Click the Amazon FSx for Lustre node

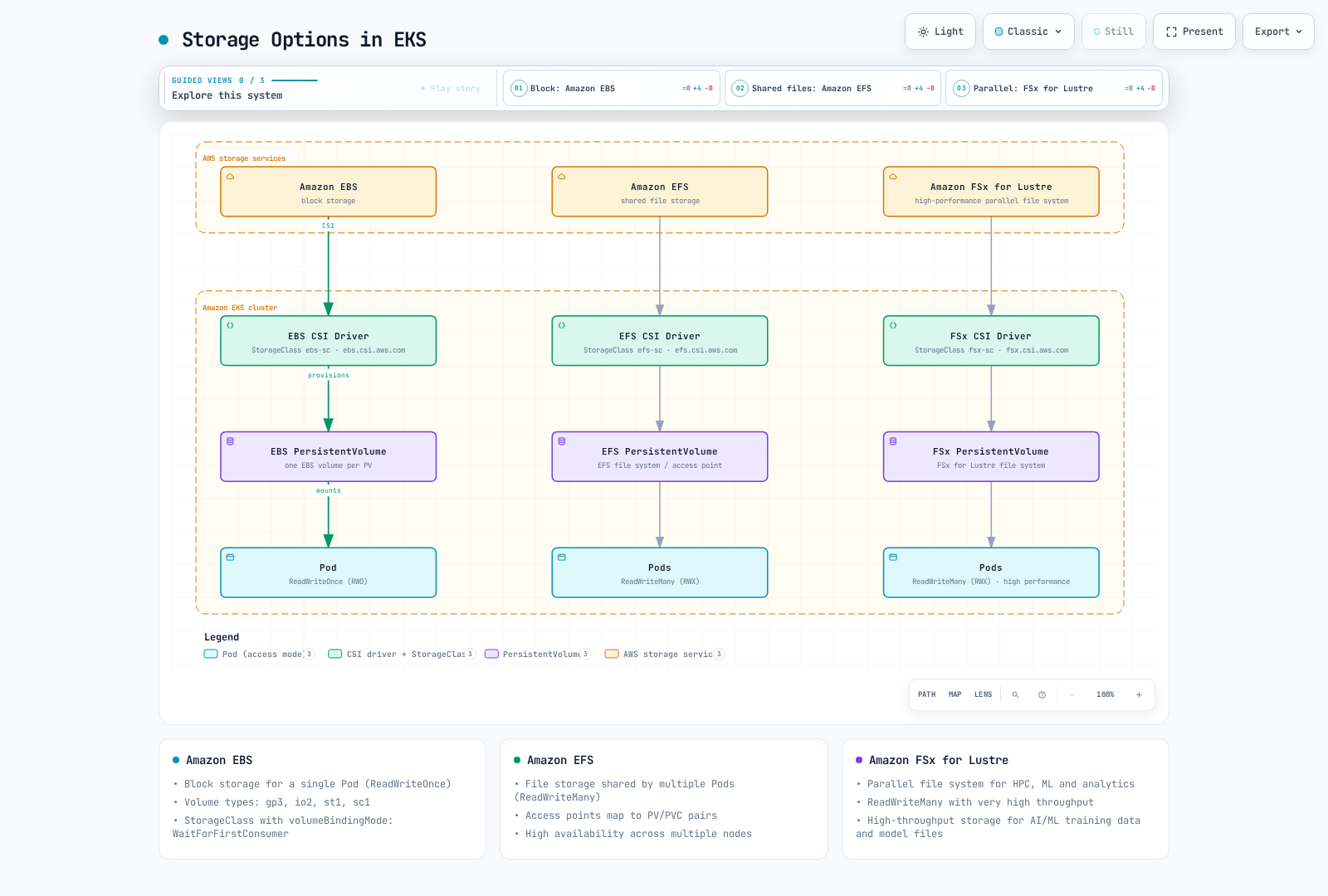[x=991, y=192]
